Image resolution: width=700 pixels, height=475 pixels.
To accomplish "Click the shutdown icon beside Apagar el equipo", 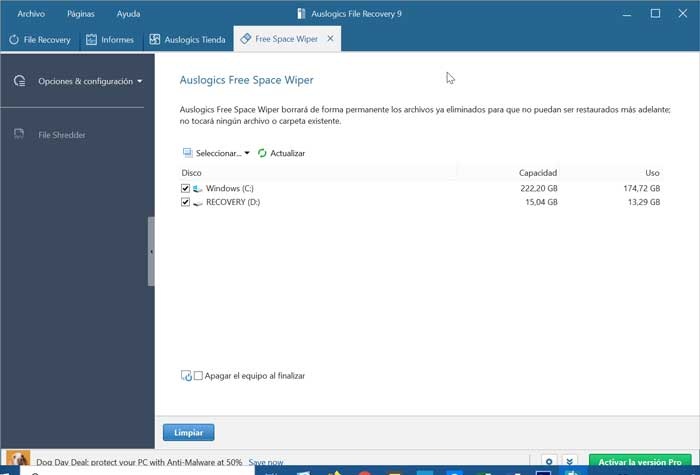I will [x=186, y=376].
